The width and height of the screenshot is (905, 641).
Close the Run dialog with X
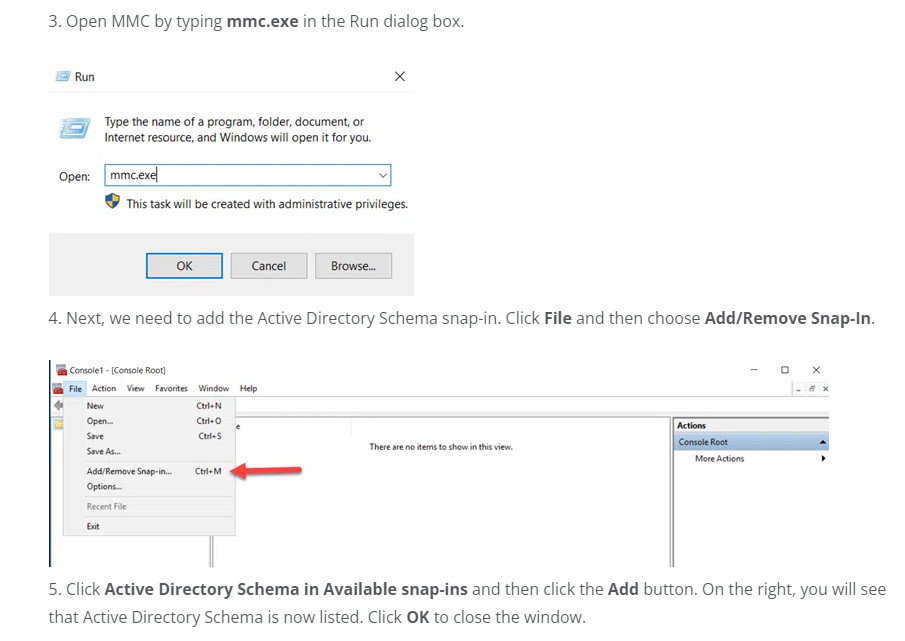[x=400, y=77]
